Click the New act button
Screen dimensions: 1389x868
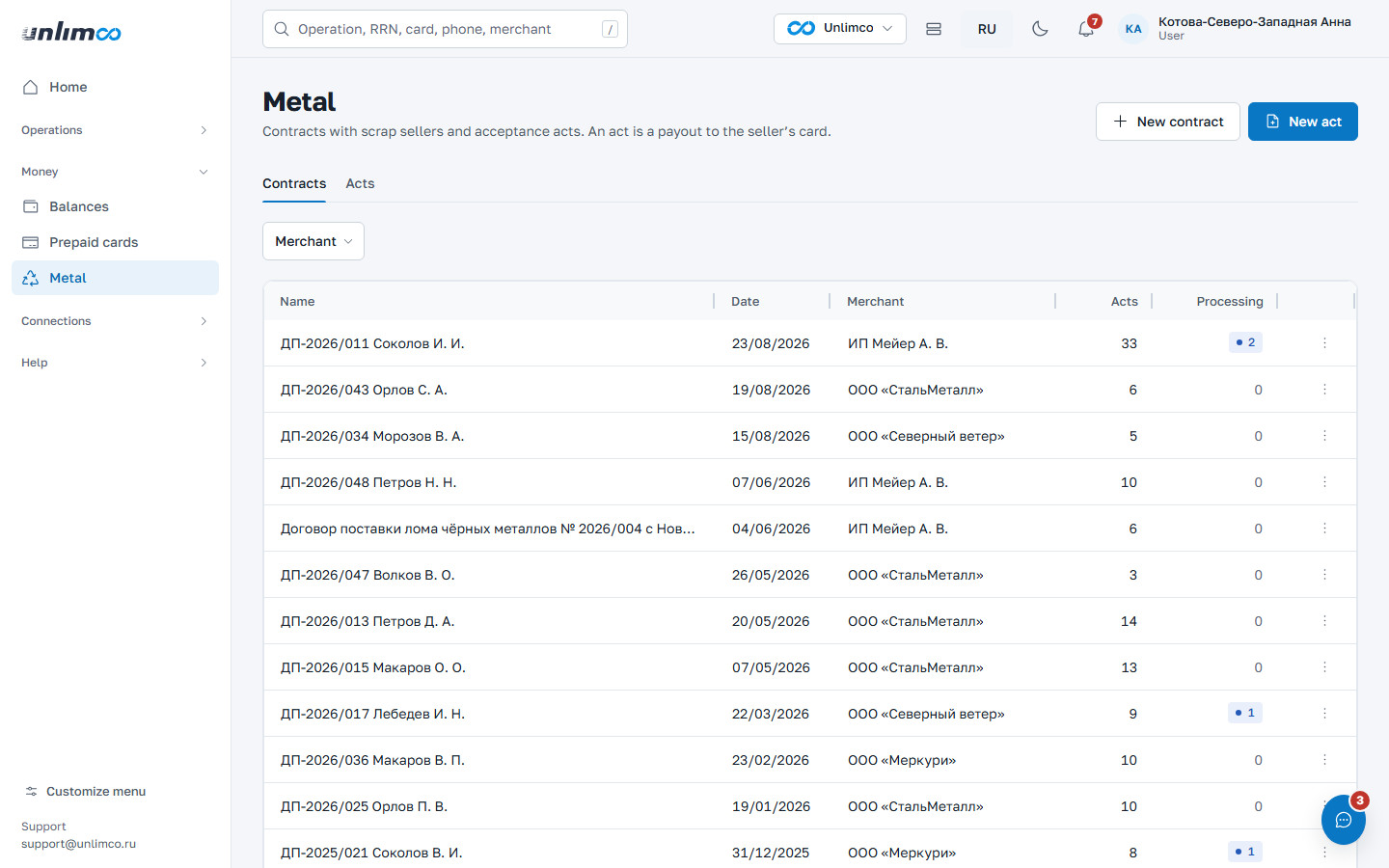click(1303, 122)
